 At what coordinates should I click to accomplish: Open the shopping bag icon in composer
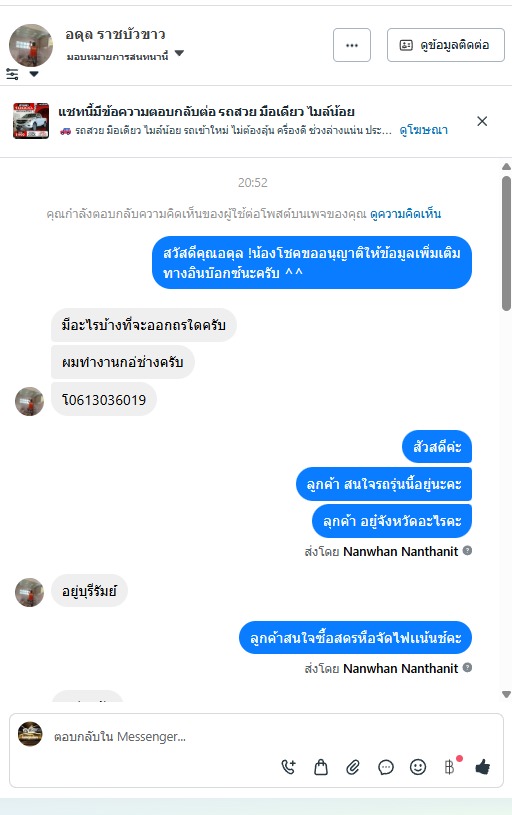(x=321, y=767)
